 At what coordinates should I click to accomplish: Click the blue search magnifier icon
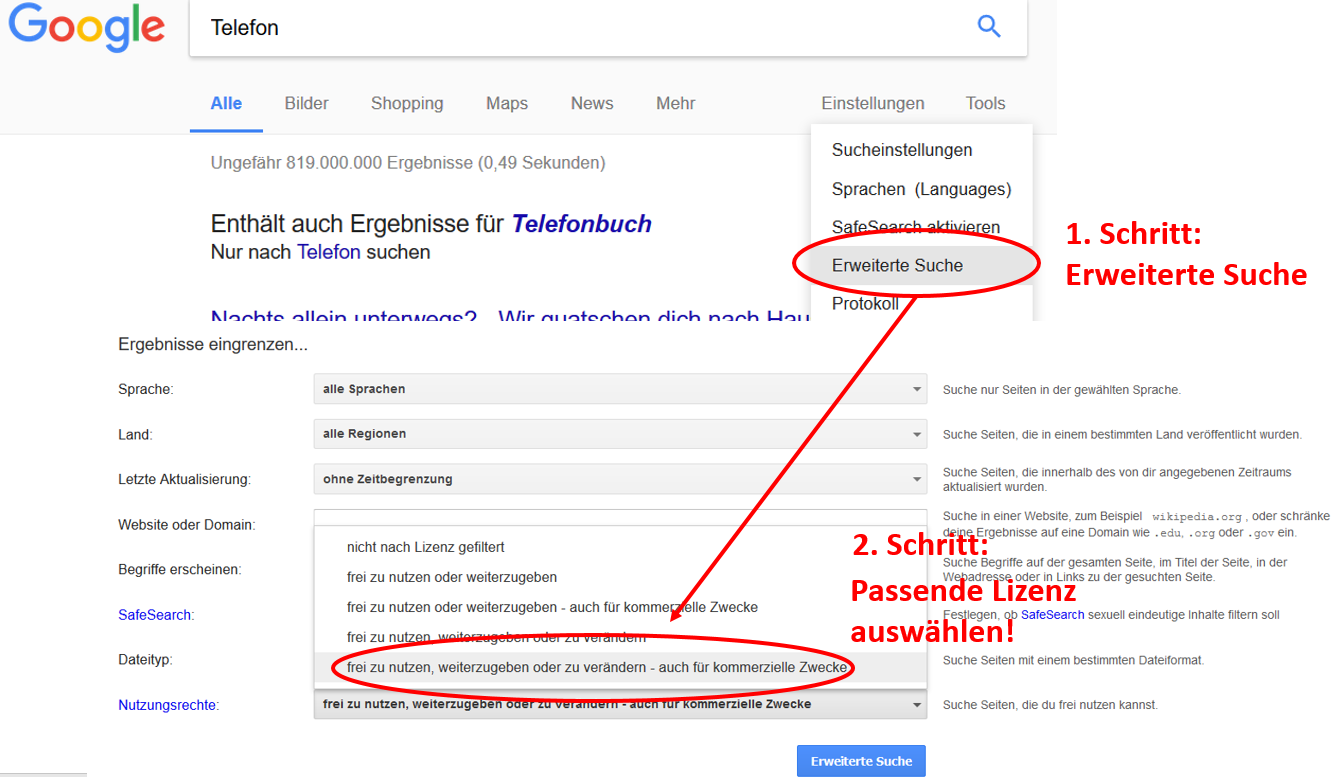pyautogui.click(x=989, y=27)
